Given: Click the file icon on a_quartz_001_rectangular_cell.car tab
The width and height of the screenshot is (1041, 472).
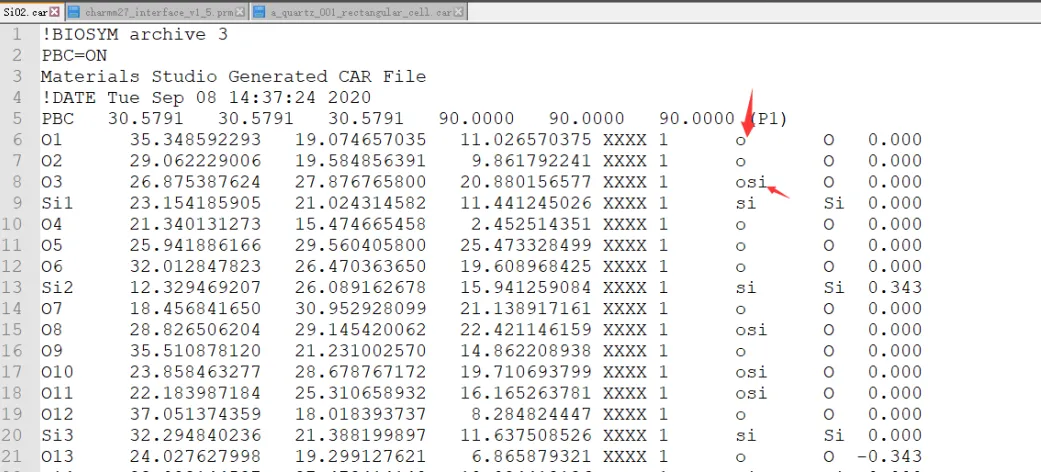Looking at the screenshot, I should tap(259, 12).
